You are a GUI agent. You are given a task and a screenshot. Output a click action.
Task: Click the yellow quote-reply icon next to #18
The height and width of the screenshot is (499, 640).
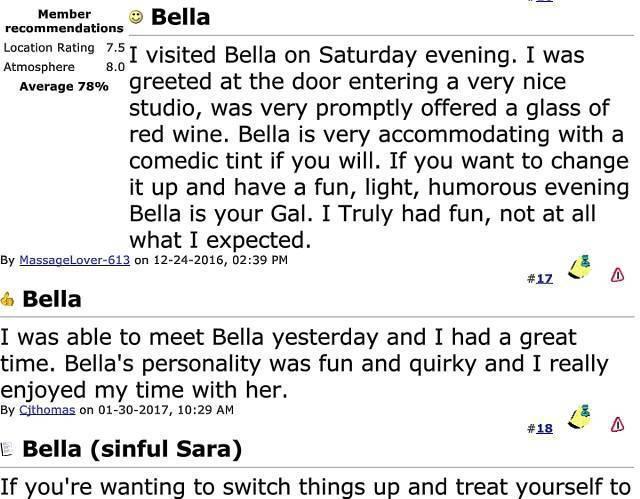coord(579,418)
